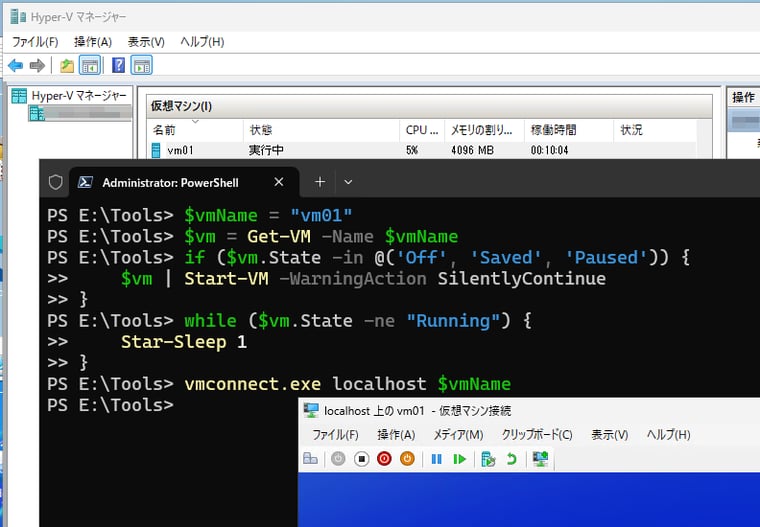Click the green Revert arrow icon
This screenshot has width=760, height=527.
tap(511, 459)
